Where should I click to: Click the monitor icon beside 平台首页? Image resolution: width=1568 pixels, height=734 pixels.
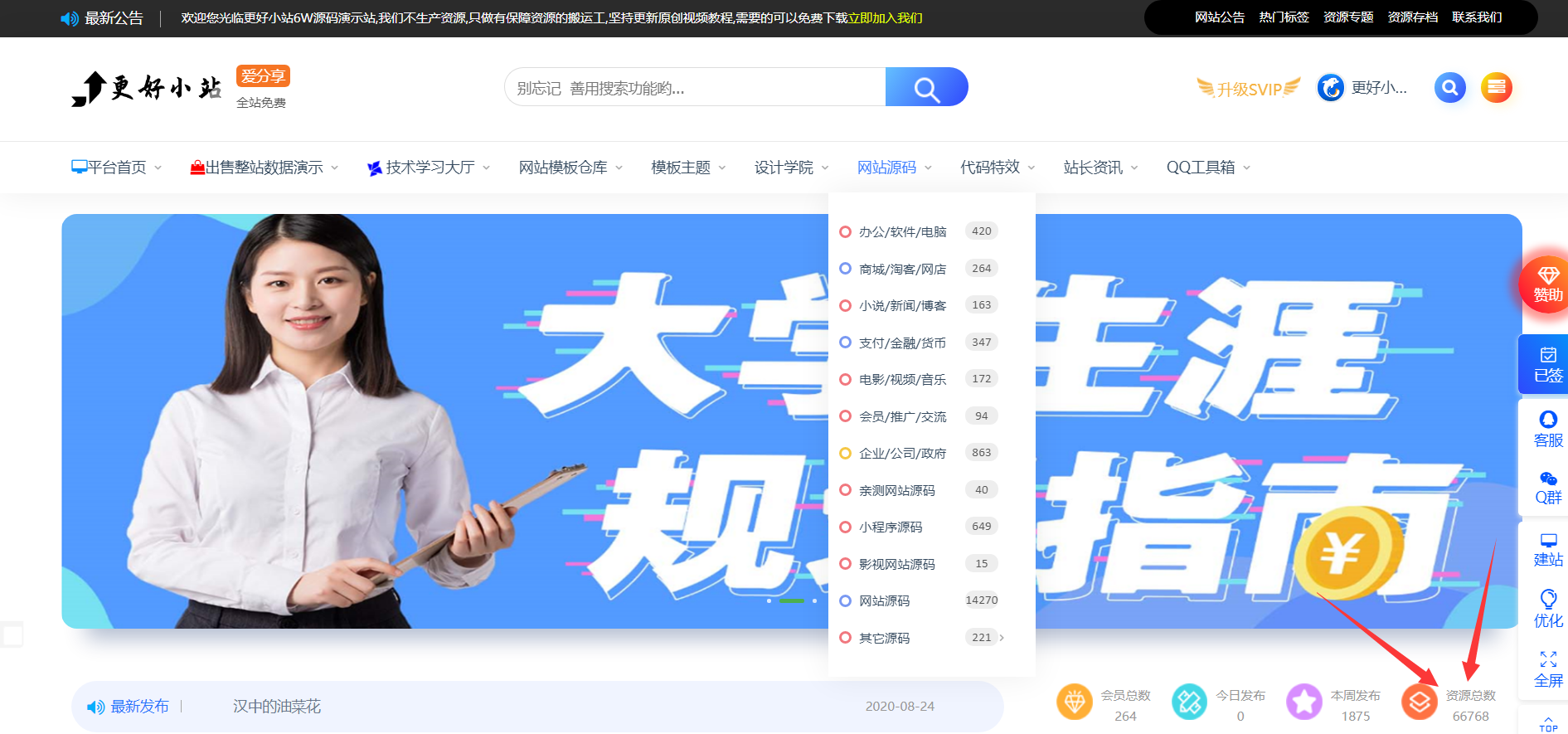80,167
